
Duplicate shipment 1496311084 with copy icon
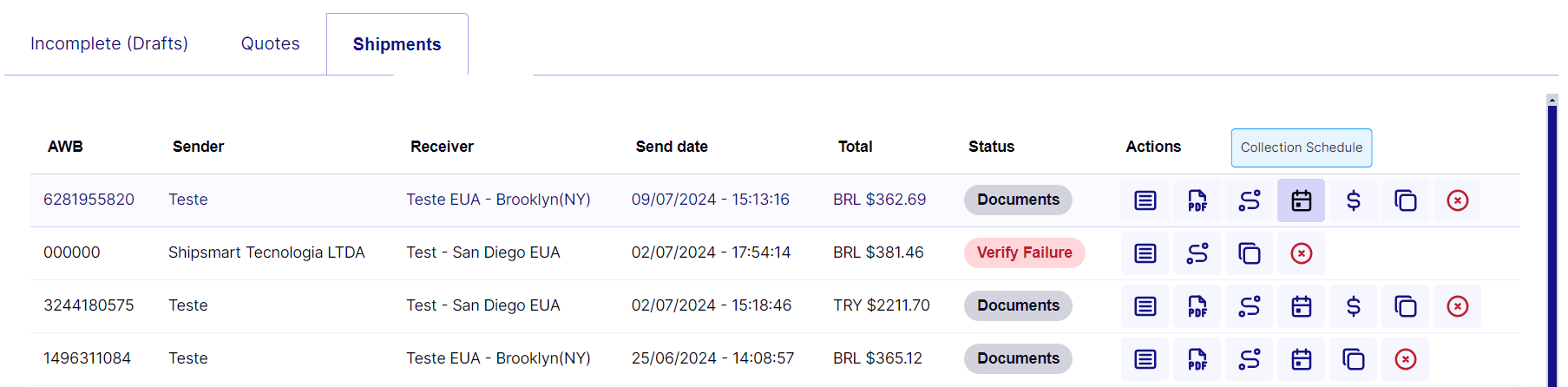(x=1353, y=359)
